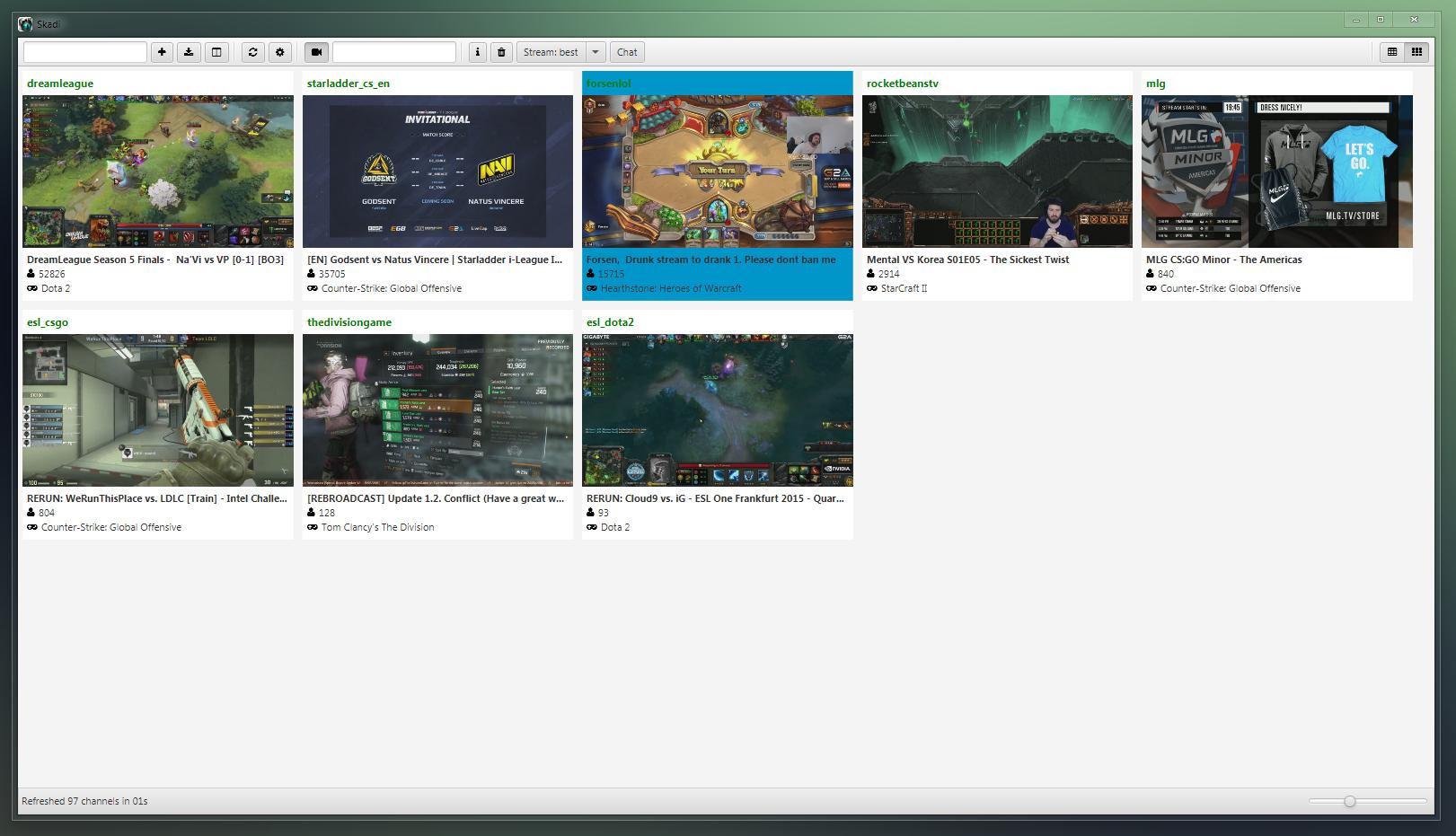This screenshot has width=1456, height=836.
Task: Maximize the Skadi window
Action: point(1381,20)
